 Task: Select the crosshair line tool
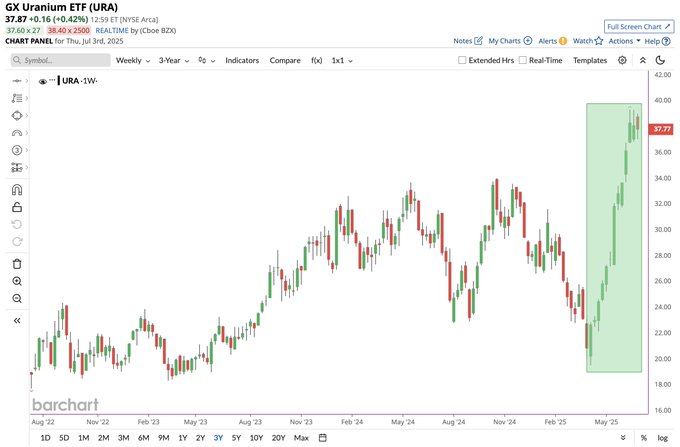[17, 81]
